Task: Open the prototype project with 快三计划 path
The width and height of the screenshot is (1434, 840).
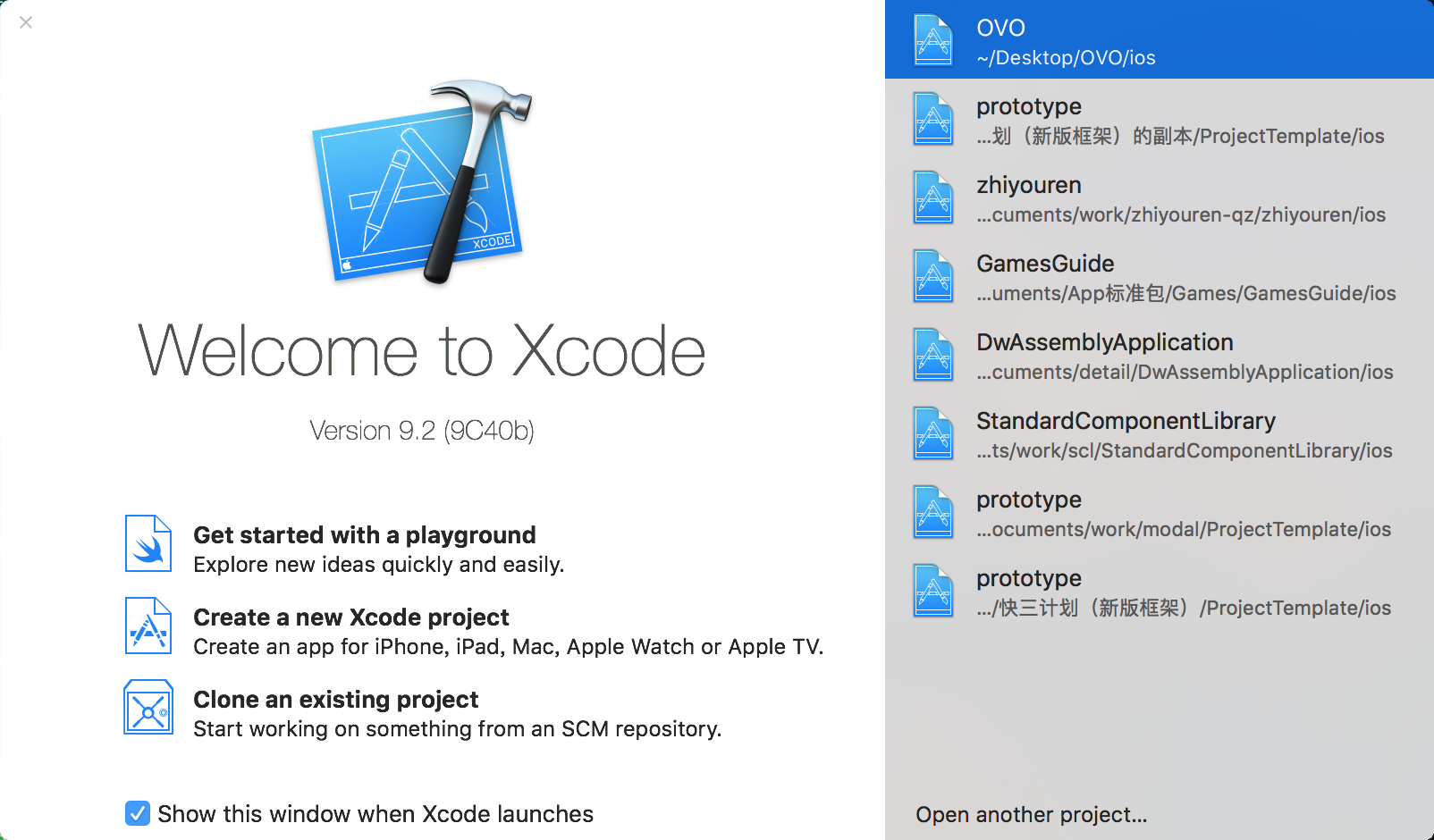Action: 1118,591
